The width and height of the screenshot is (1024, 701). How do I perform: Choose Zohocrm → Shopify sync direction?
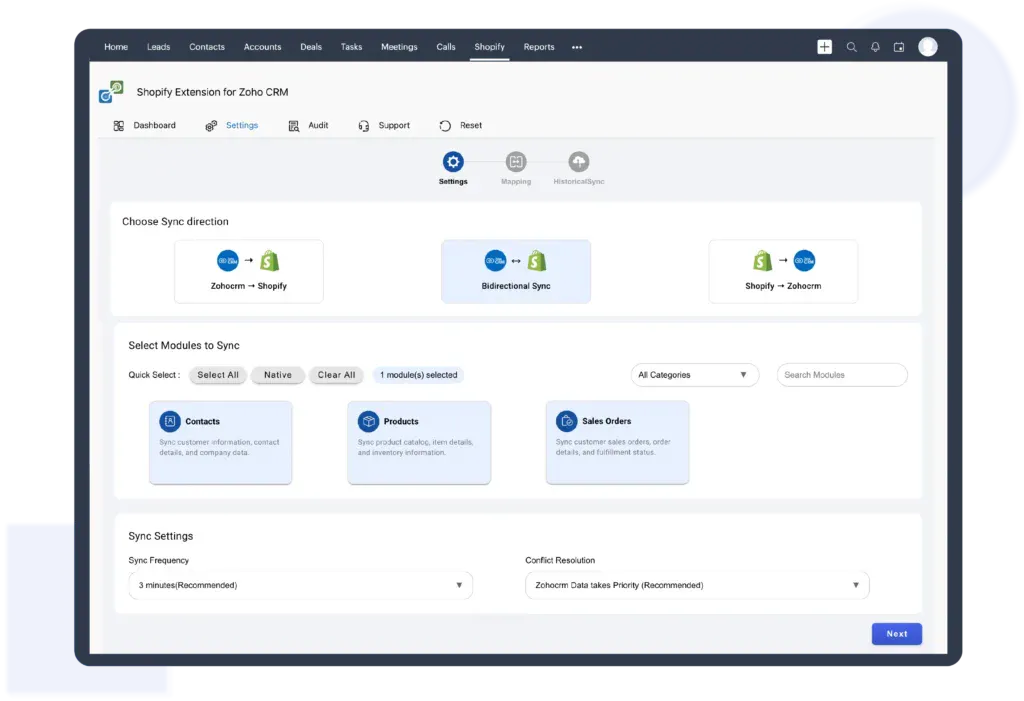click(x=249, y=271)
